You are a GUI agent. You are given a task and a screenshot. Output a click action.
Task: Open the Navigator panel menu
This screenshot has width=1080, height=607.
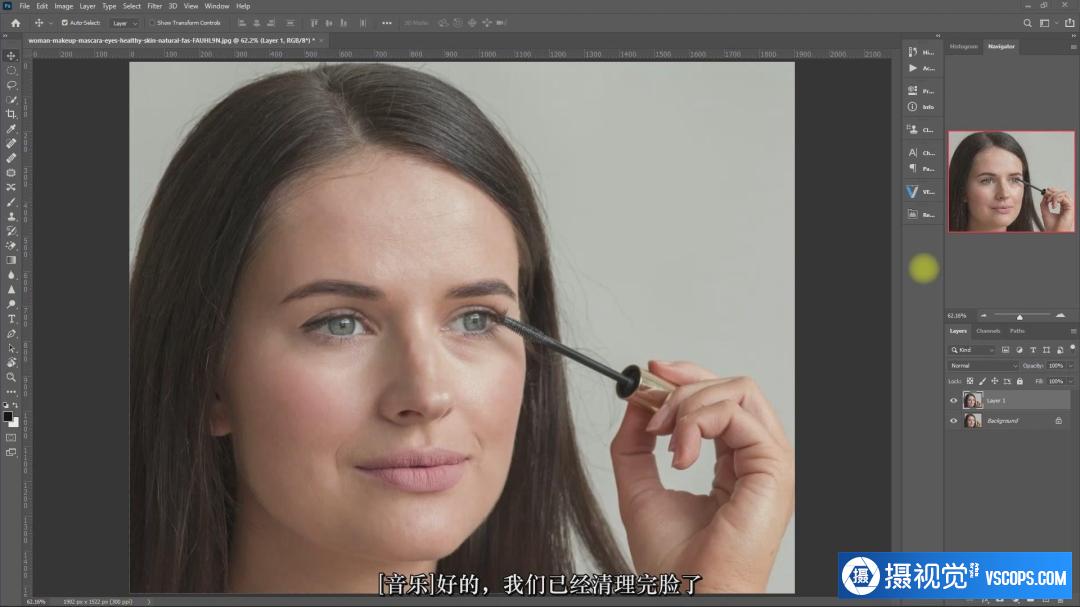1072,47
